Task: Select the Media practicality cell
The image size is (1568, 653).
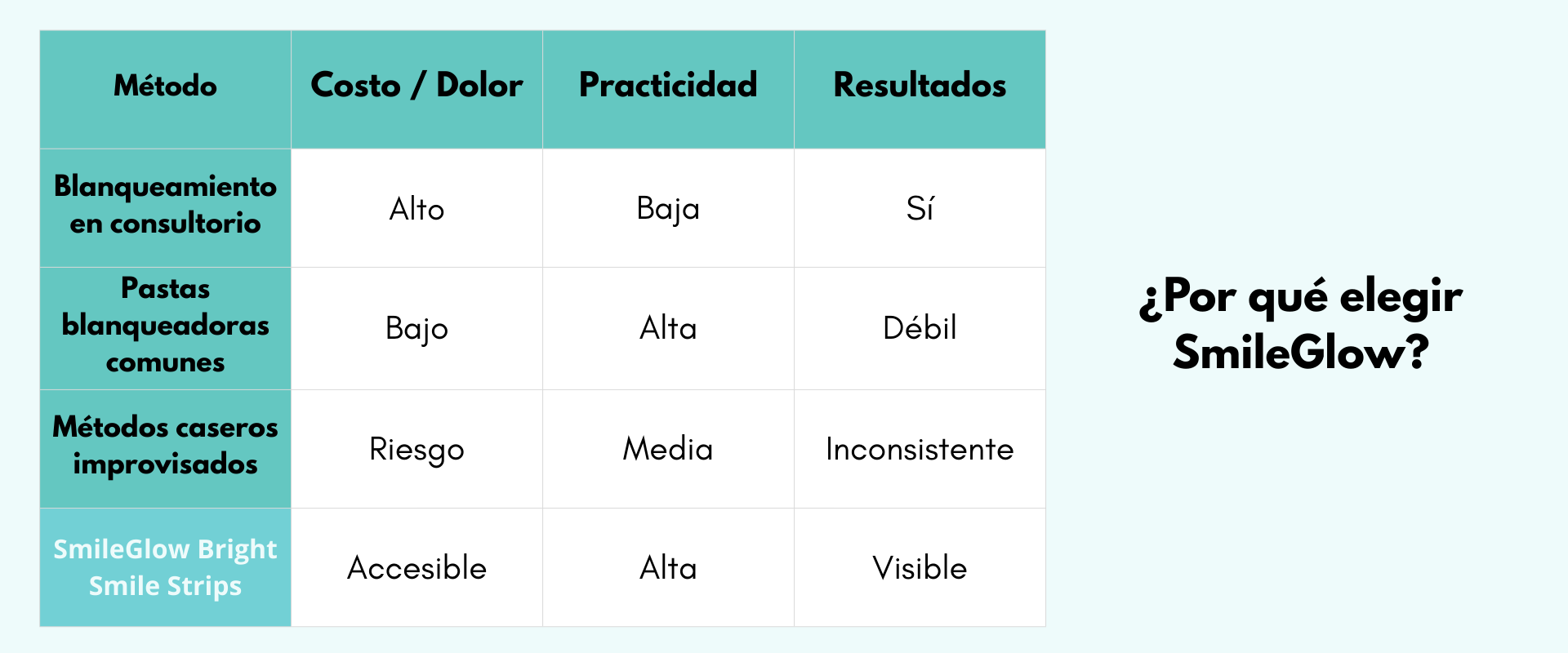Action: point(668,449)
